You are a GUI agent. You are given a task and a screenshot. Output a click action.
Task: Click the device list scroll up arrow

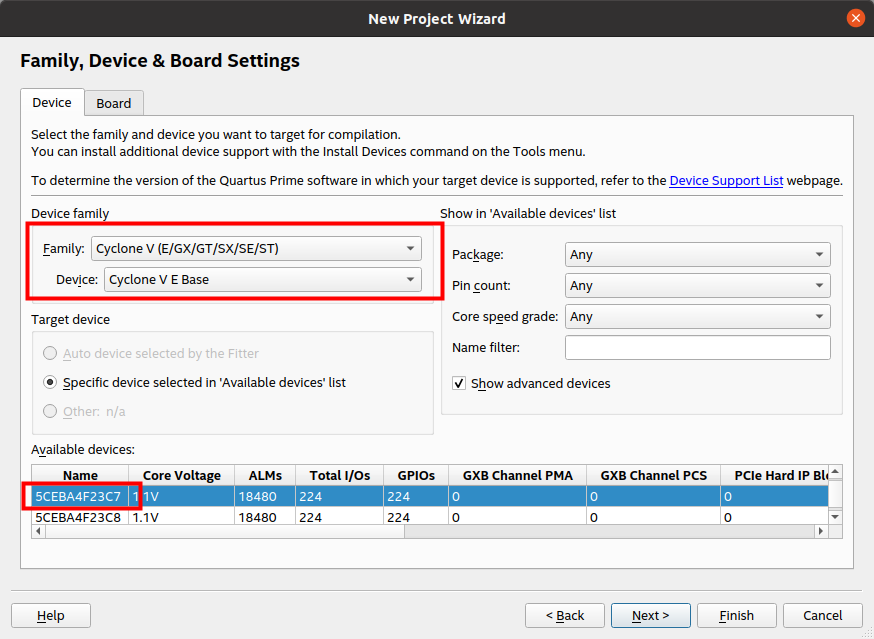(835, 472)
